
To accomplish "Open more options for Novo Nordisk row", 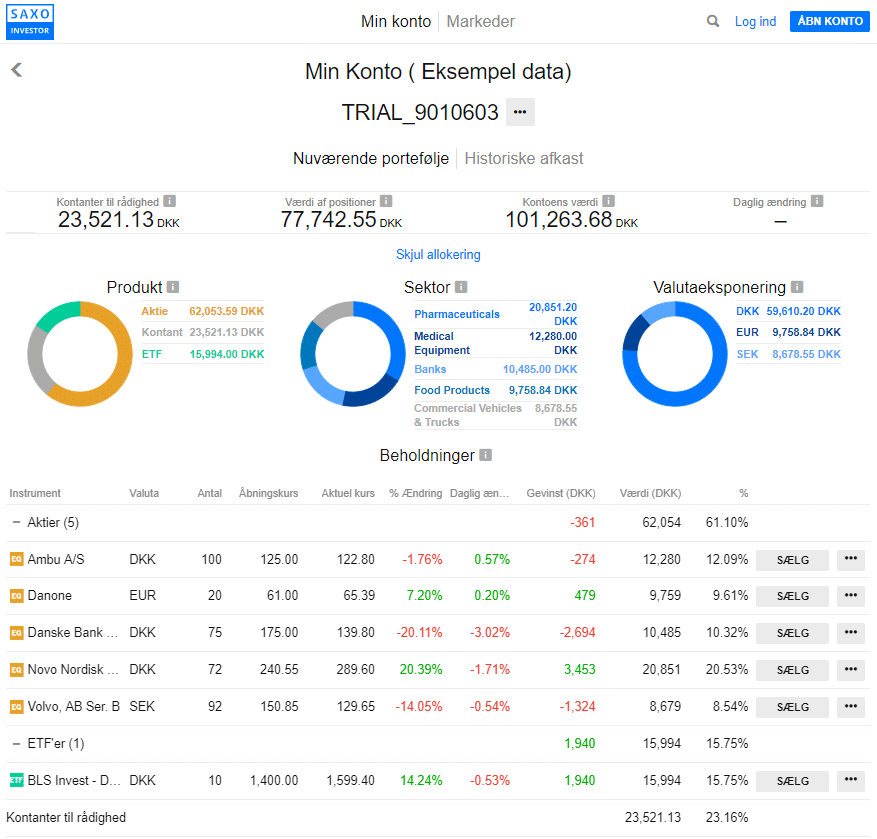I will tap(851, 670).
